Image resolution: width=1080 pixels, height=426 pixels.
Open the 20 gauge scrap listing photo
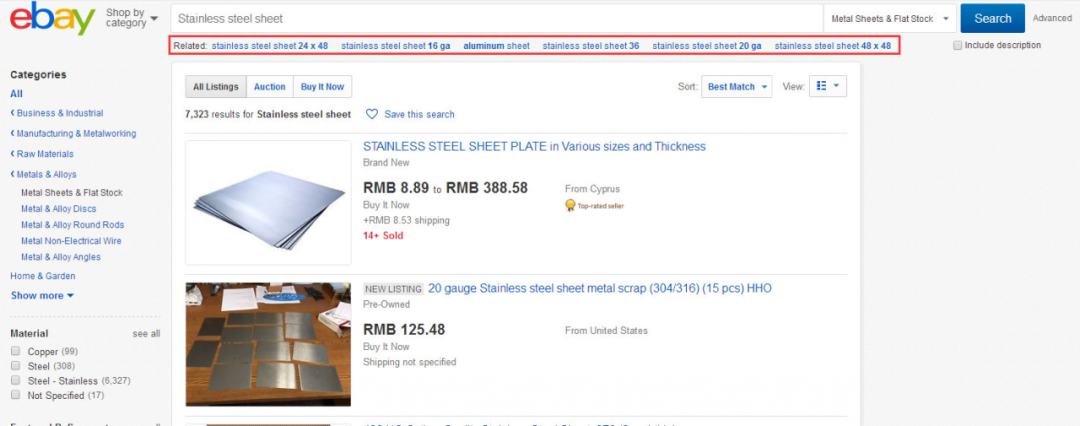click(x=268, y=343)
